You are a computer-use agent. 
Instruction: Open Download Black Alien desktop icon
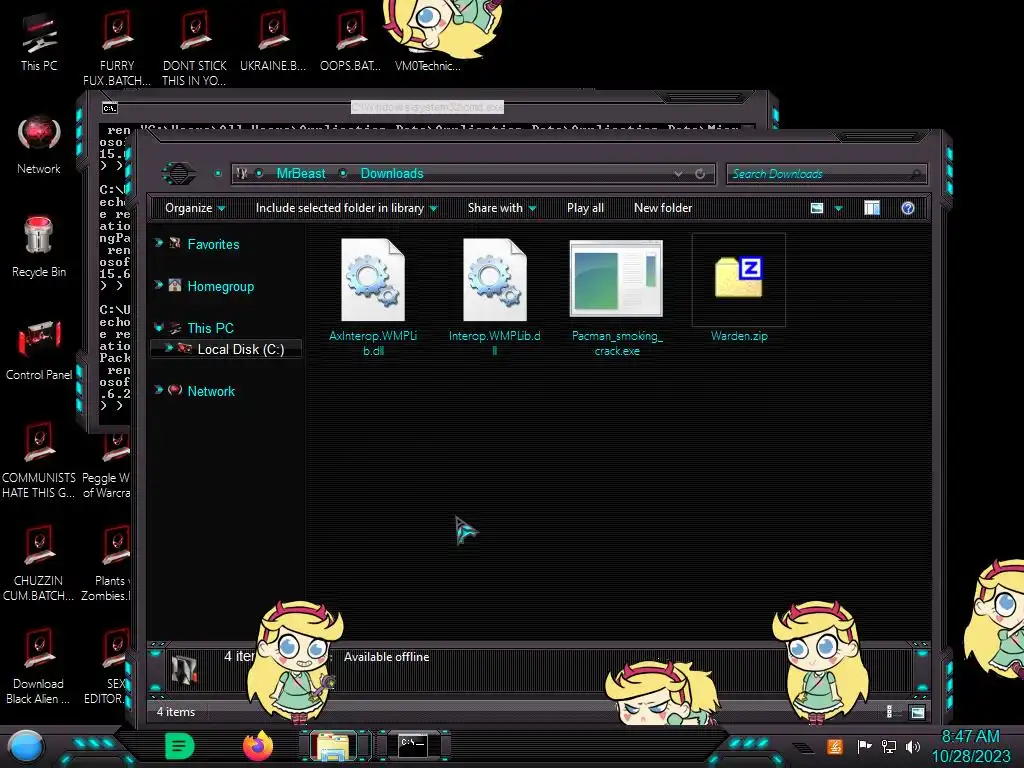[39, 666]
